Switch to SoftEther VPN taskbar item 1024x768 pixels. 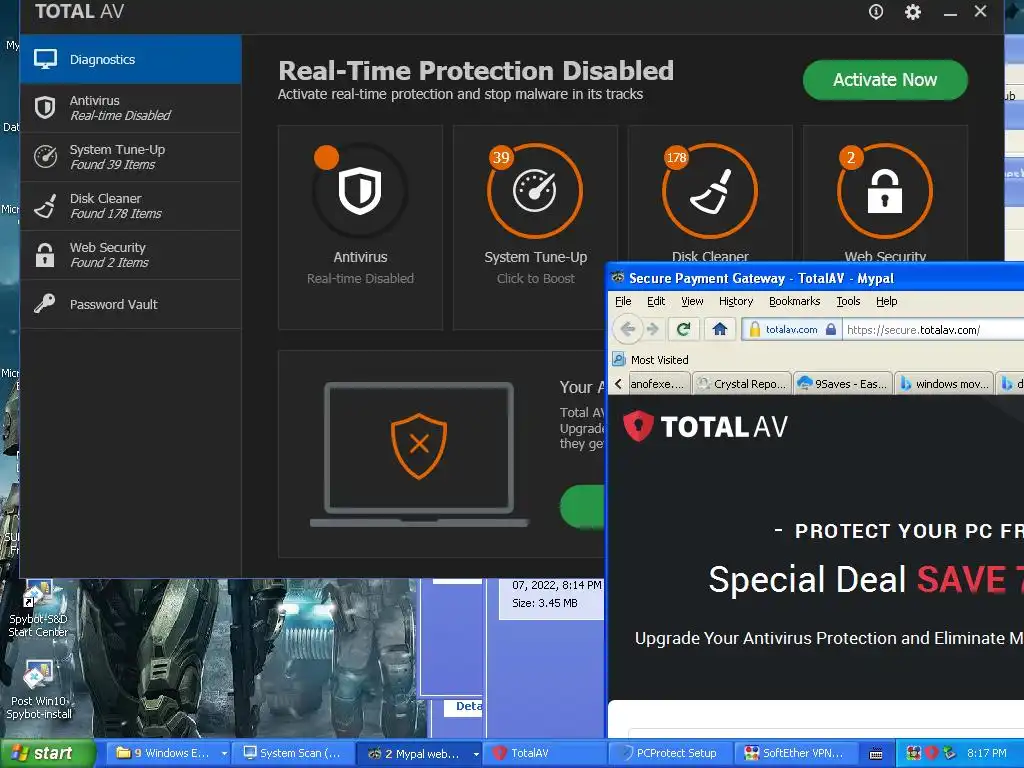pos(795,753)
